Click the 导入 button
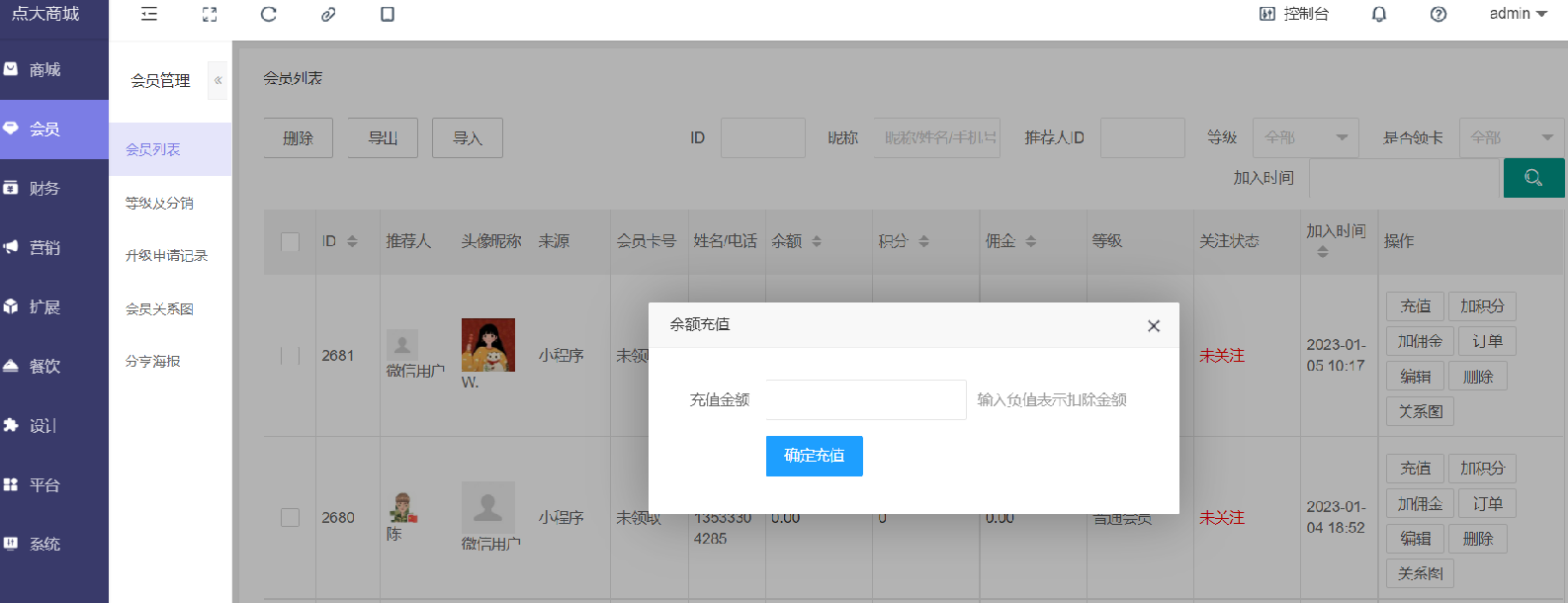This screenshot has height=603, width=1568. [x=467, y=137]
